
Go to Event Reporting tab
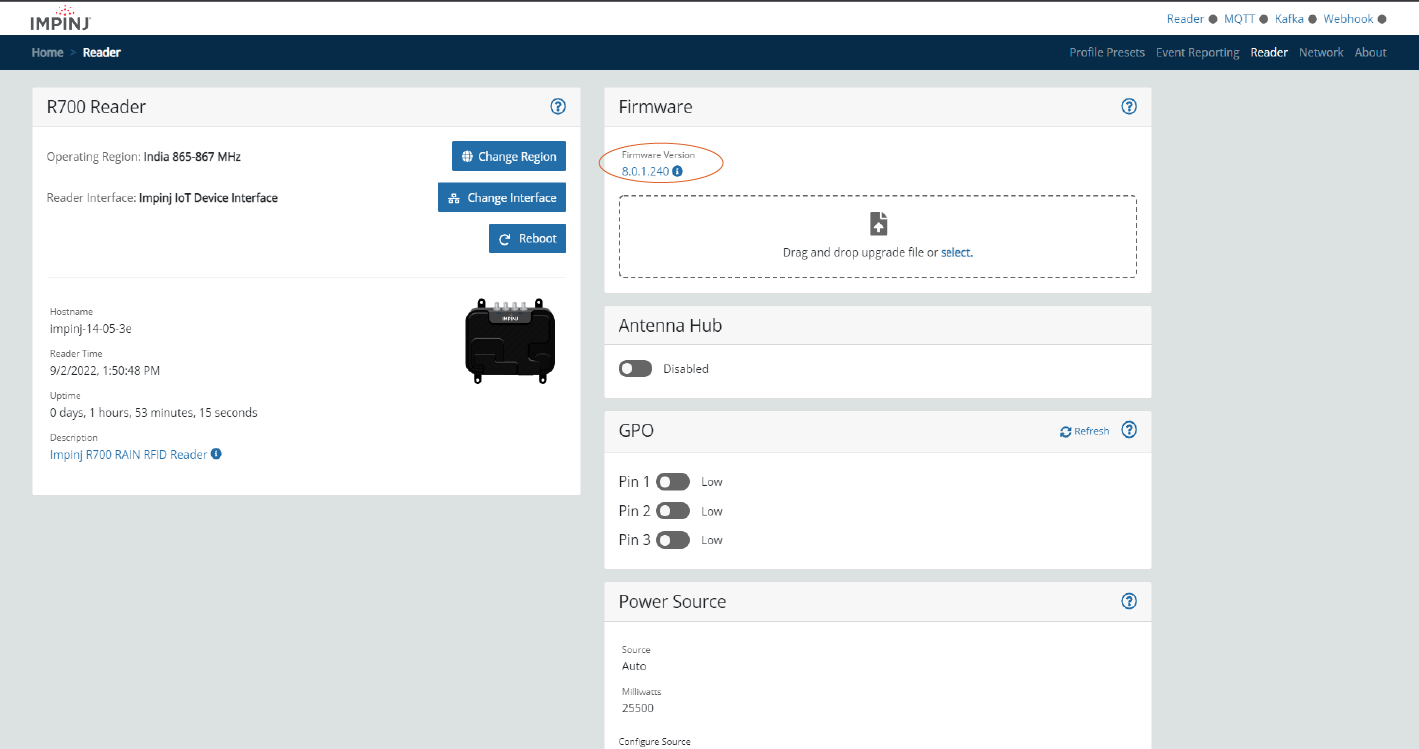tap(1197, 53)
